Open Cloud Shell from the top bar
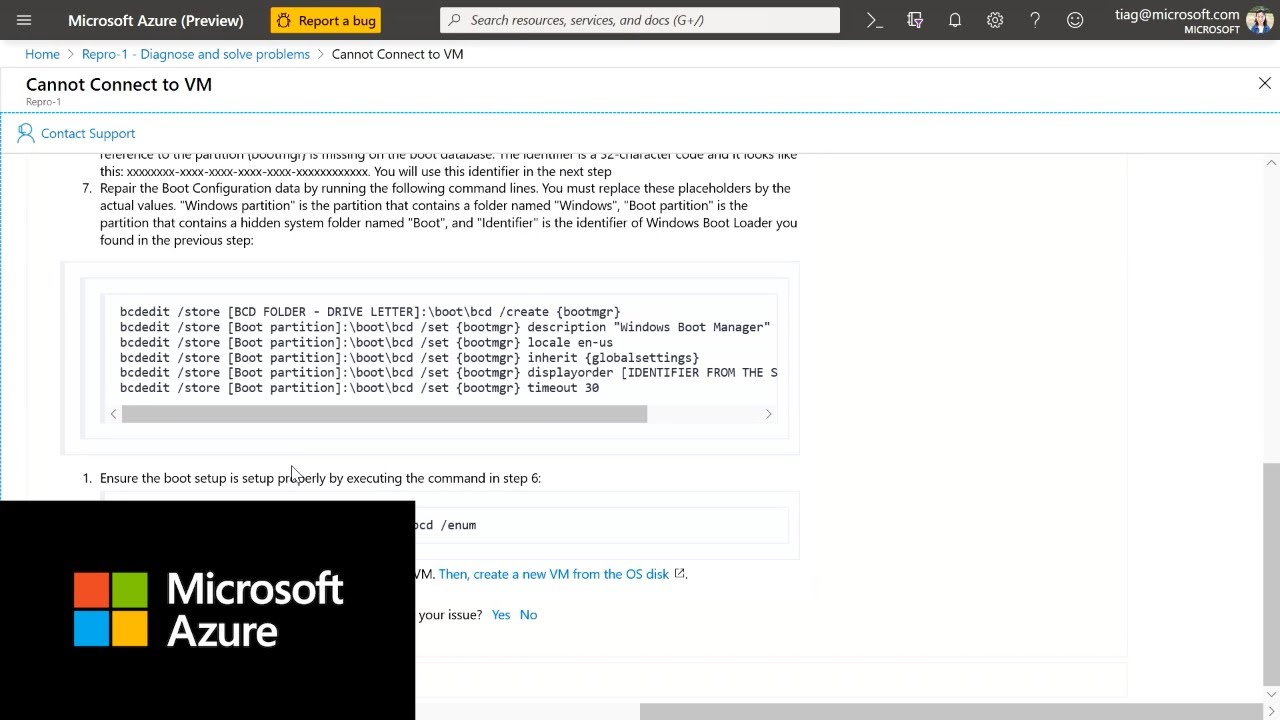The image size is (1280, 720). [875, 20]
